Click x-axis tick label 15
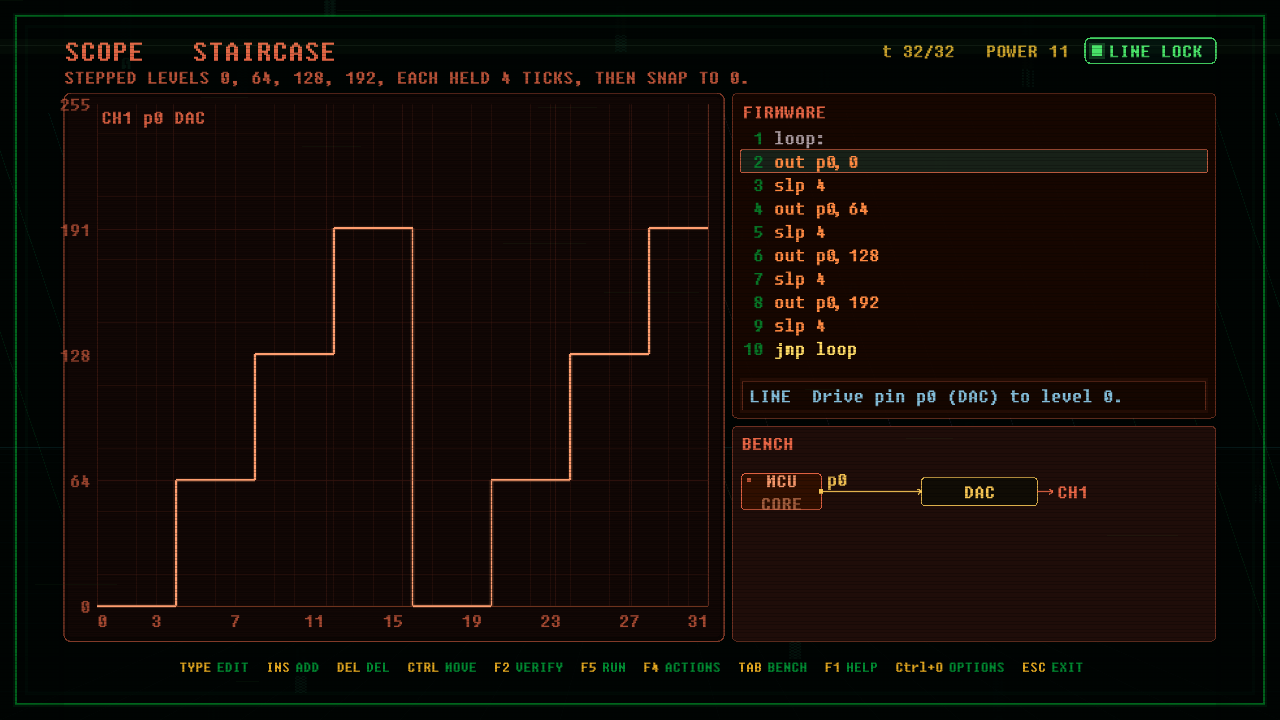This screenshot has height=720, width=1280. point(392,622)
